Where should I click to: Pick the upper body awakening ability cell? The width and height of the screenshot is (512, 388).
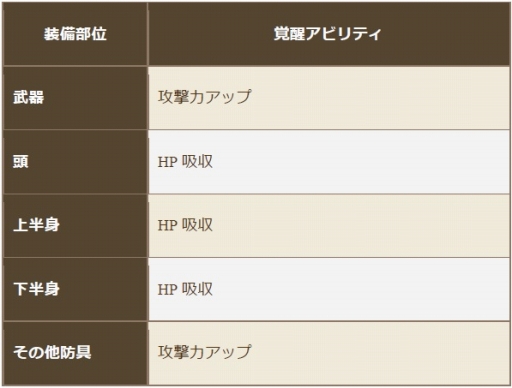[x=329, y=226]
